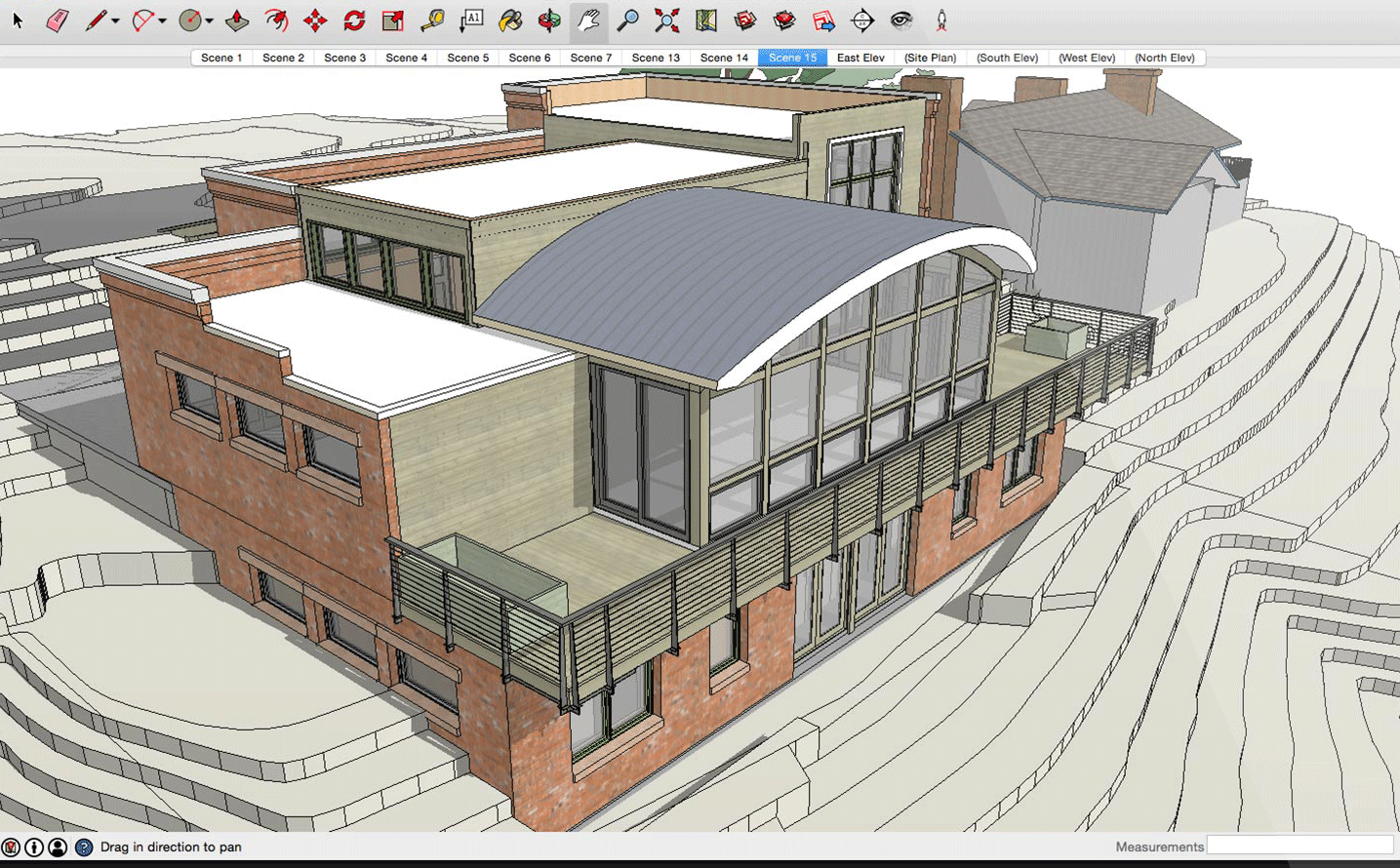The image size is (1400, 868).
Task: Open the shape tool dropdown arrow
Action: click(209, 20)
